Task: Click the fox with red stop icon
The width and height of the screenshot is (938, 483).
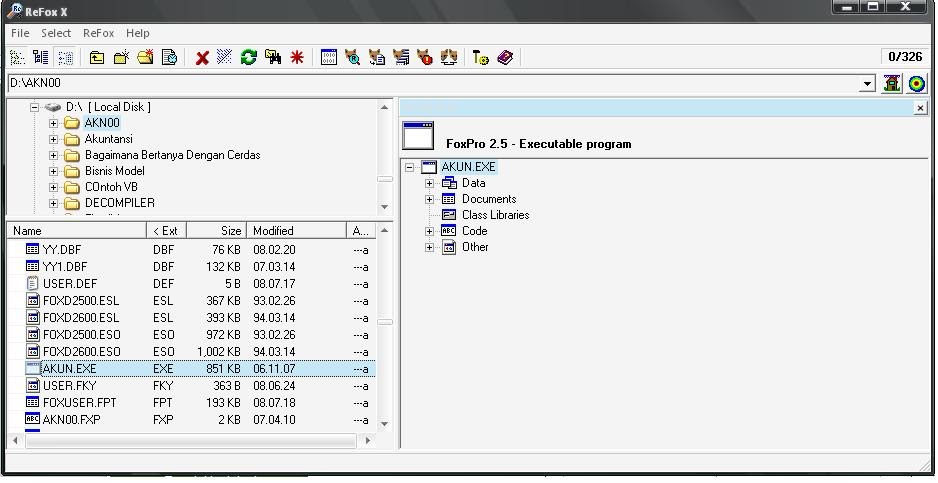Action: 425,57
